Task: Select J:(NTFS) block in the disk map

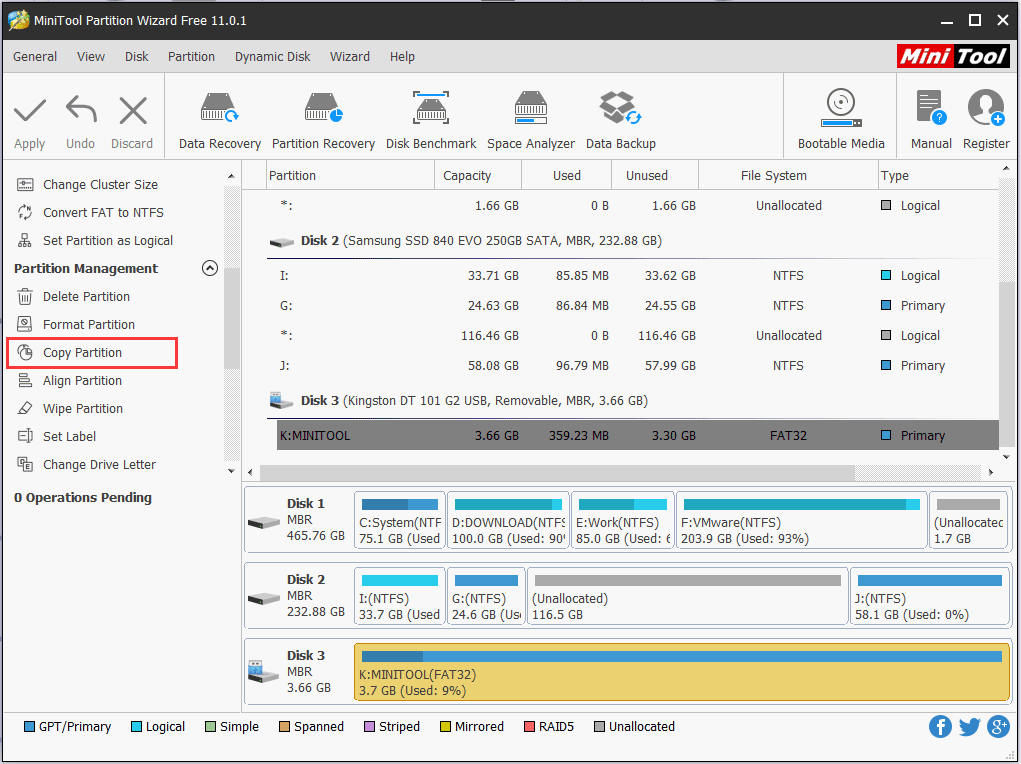Action: click(x=929, y=597)
